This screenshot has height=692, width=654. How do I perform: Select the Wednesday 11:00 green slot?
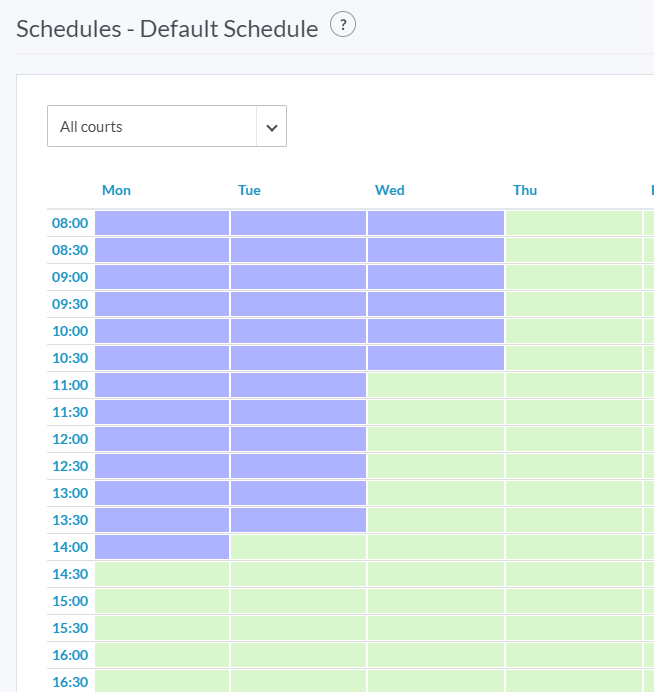[x=435, y=385]
